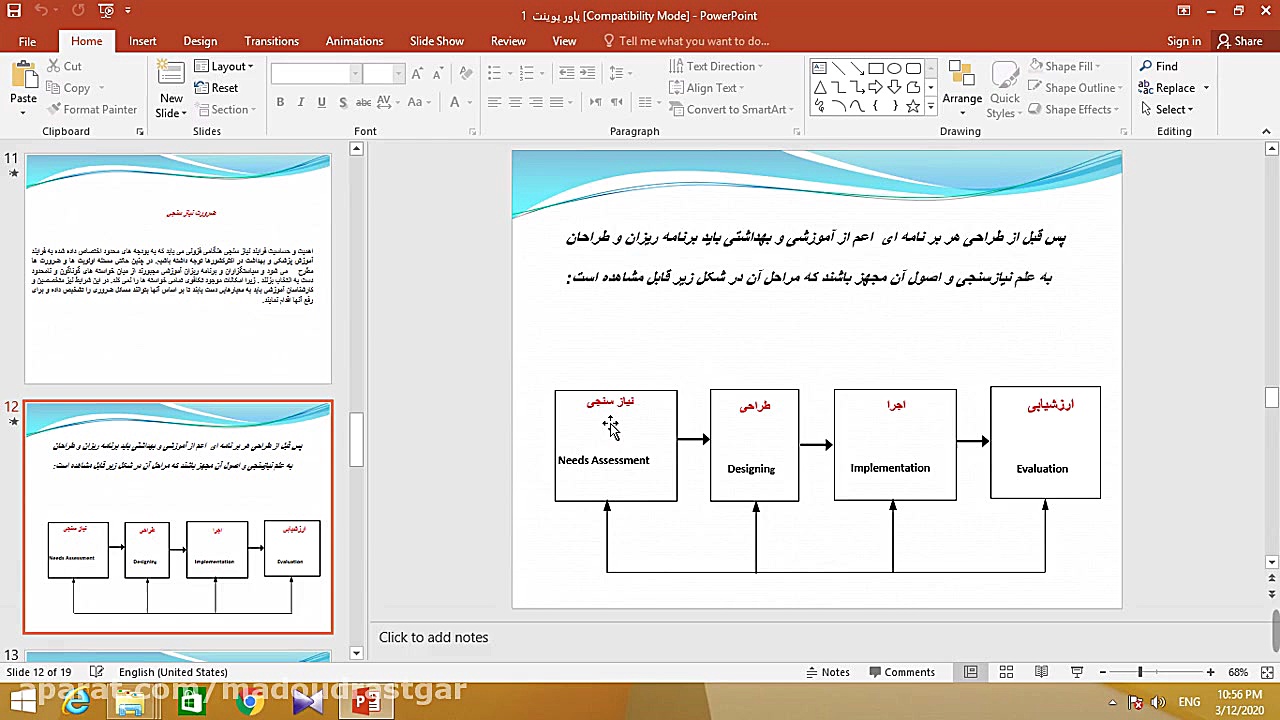The width and height of the screenshot is (1280, 720).
Task: Switch to Reading View
Action: click(x=1041, y=672)
